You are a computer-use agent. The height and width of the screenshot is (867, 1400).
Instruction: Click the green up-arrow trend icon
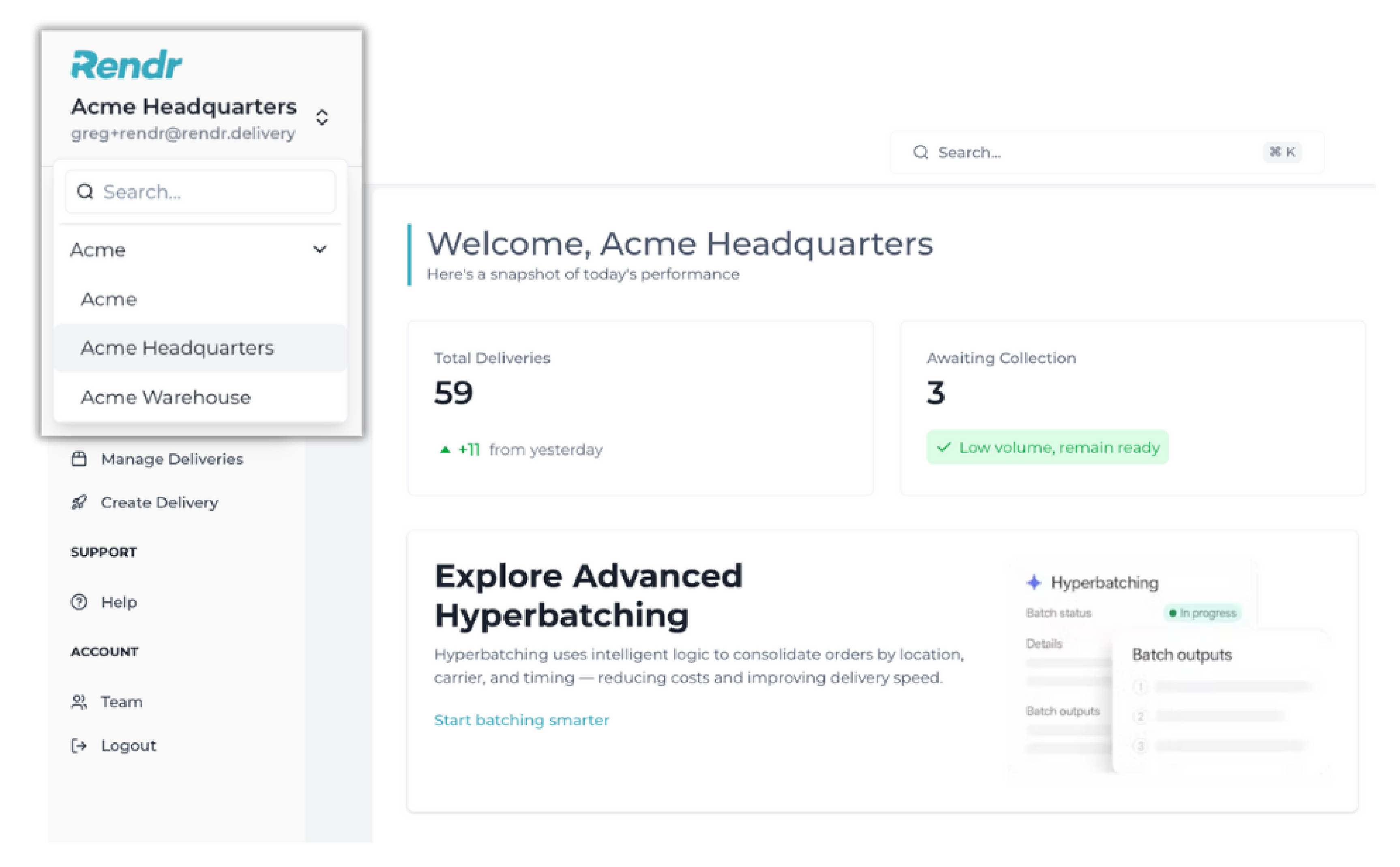point(444,450)
